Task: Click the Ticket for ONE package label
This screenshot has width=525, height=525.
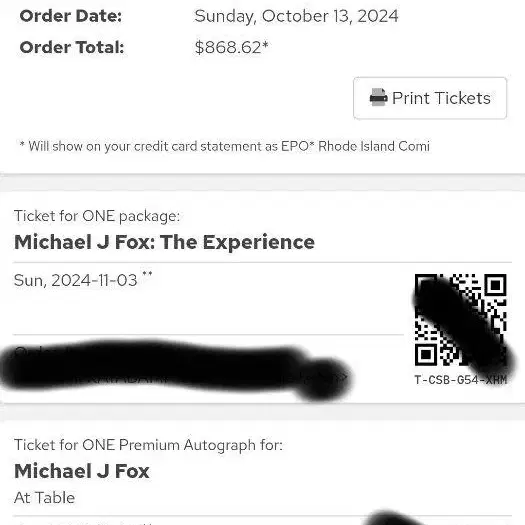Action: click(x=97, y=216)
